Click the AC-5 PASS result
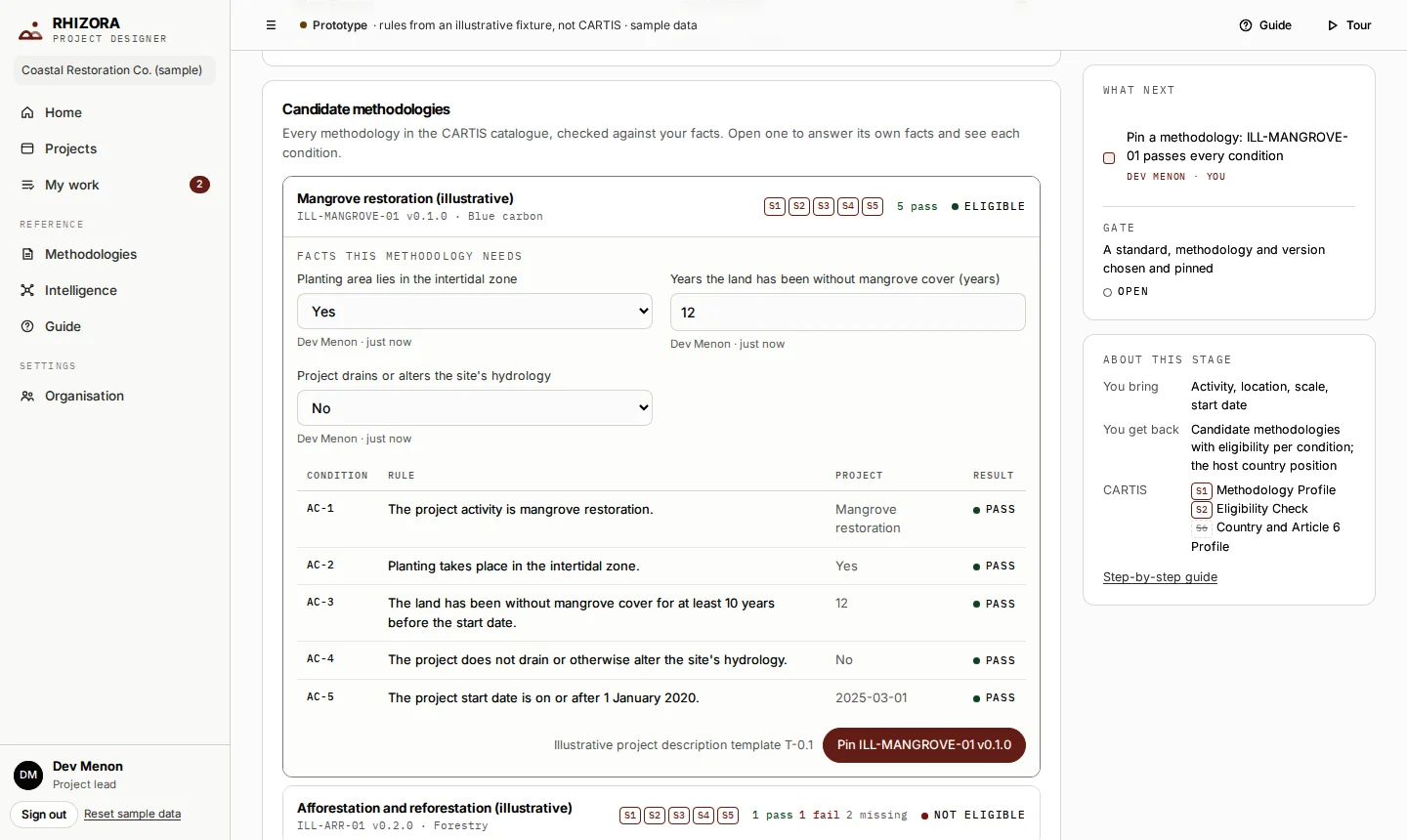 coord(995,698)
